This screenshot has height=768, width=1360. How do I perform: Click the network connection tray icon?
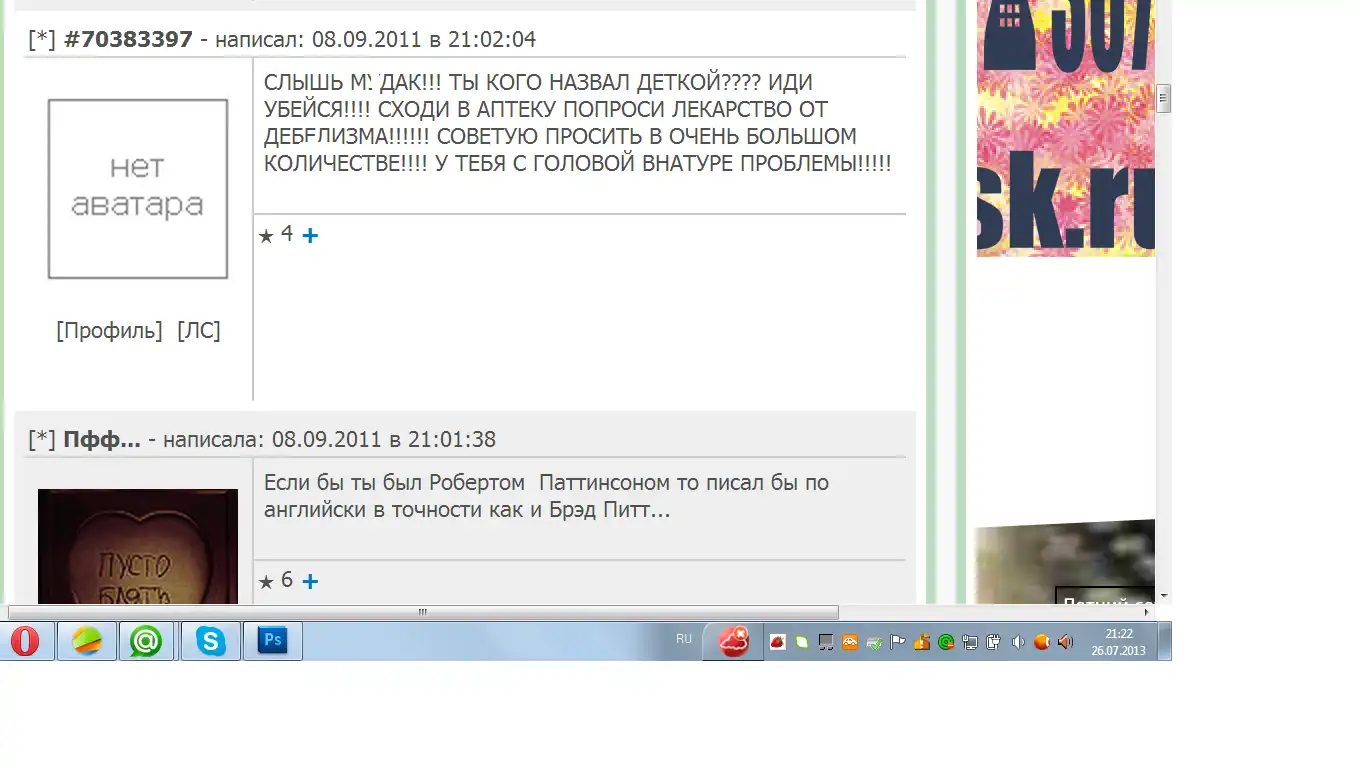click(x=970, y=642)
